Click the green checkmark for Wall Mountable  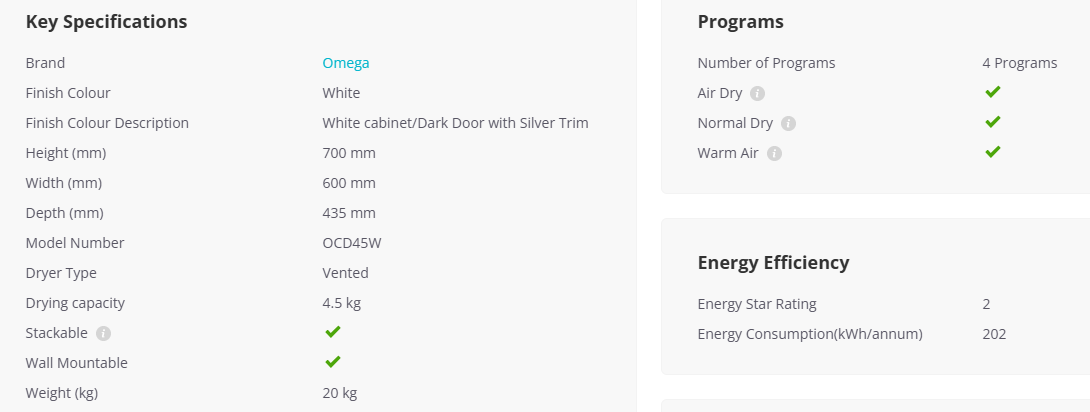coord(333,362)
